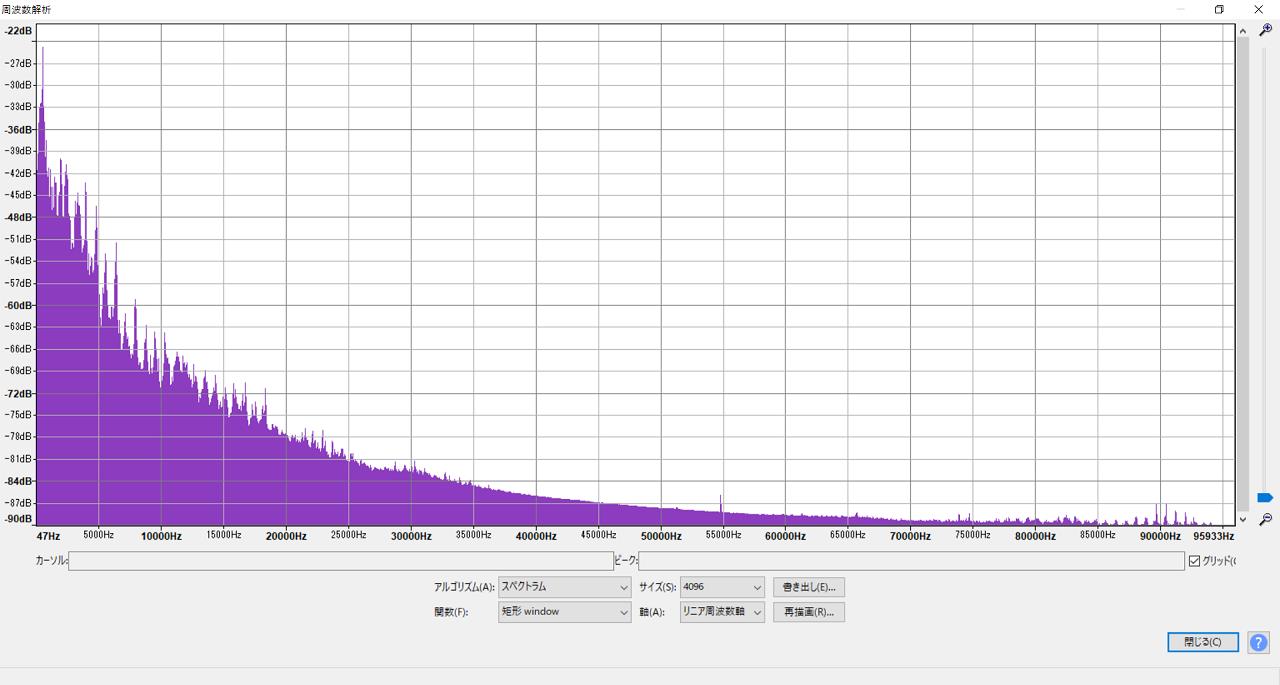
Task: Click the 10000Hz axis label
Action: point(161,536)
